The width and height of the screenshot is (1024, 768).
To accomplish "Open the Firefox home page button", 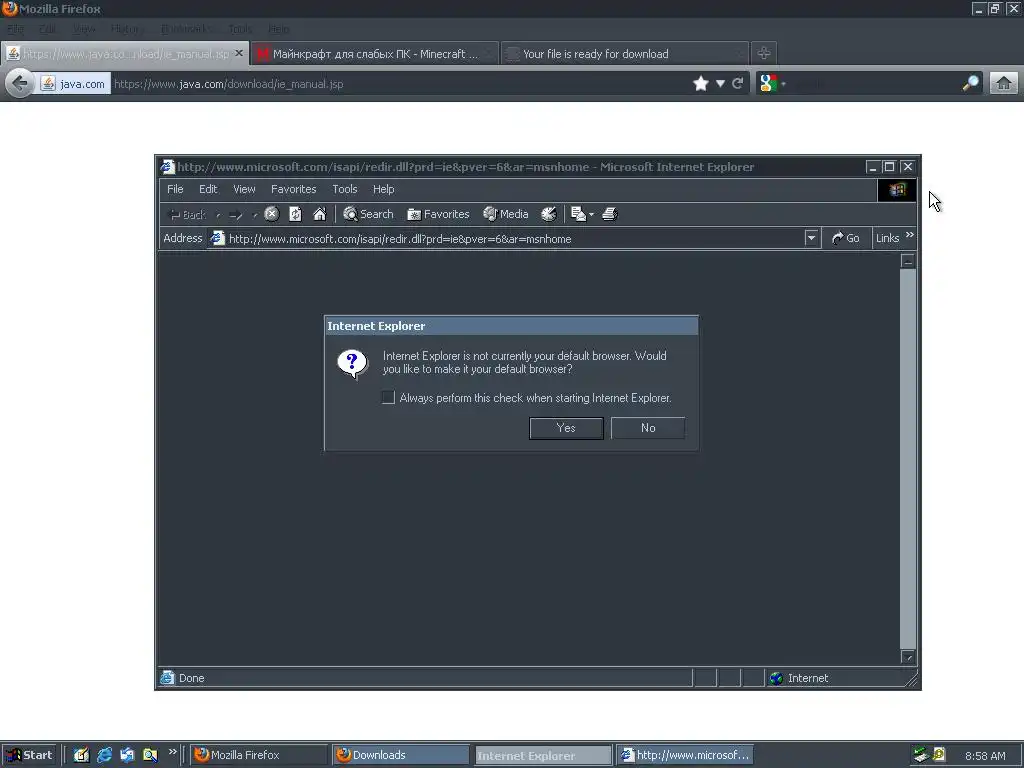I will pyautogui.click(x=1004, y=83).
